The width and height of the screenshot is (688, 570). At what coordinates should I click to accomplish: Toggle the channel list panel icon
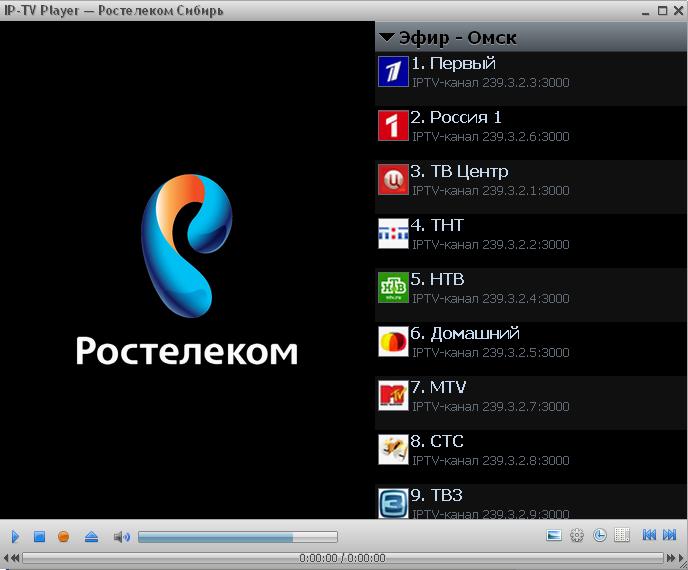(621, 536)
